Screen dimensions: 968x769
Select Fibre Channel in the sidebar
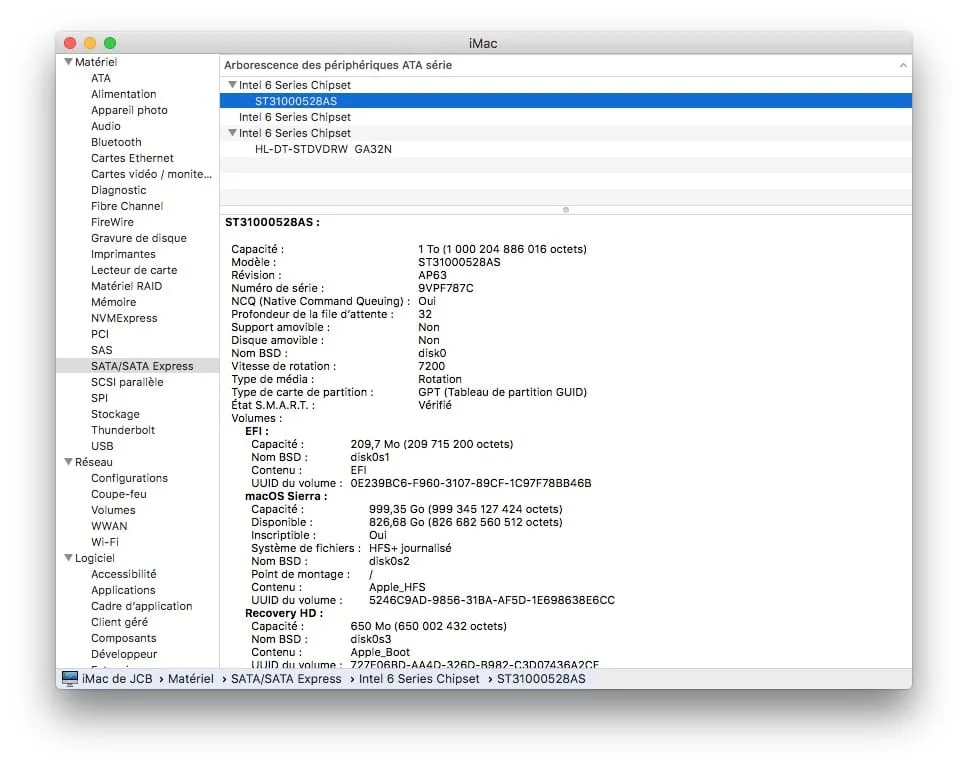(127, 206)
